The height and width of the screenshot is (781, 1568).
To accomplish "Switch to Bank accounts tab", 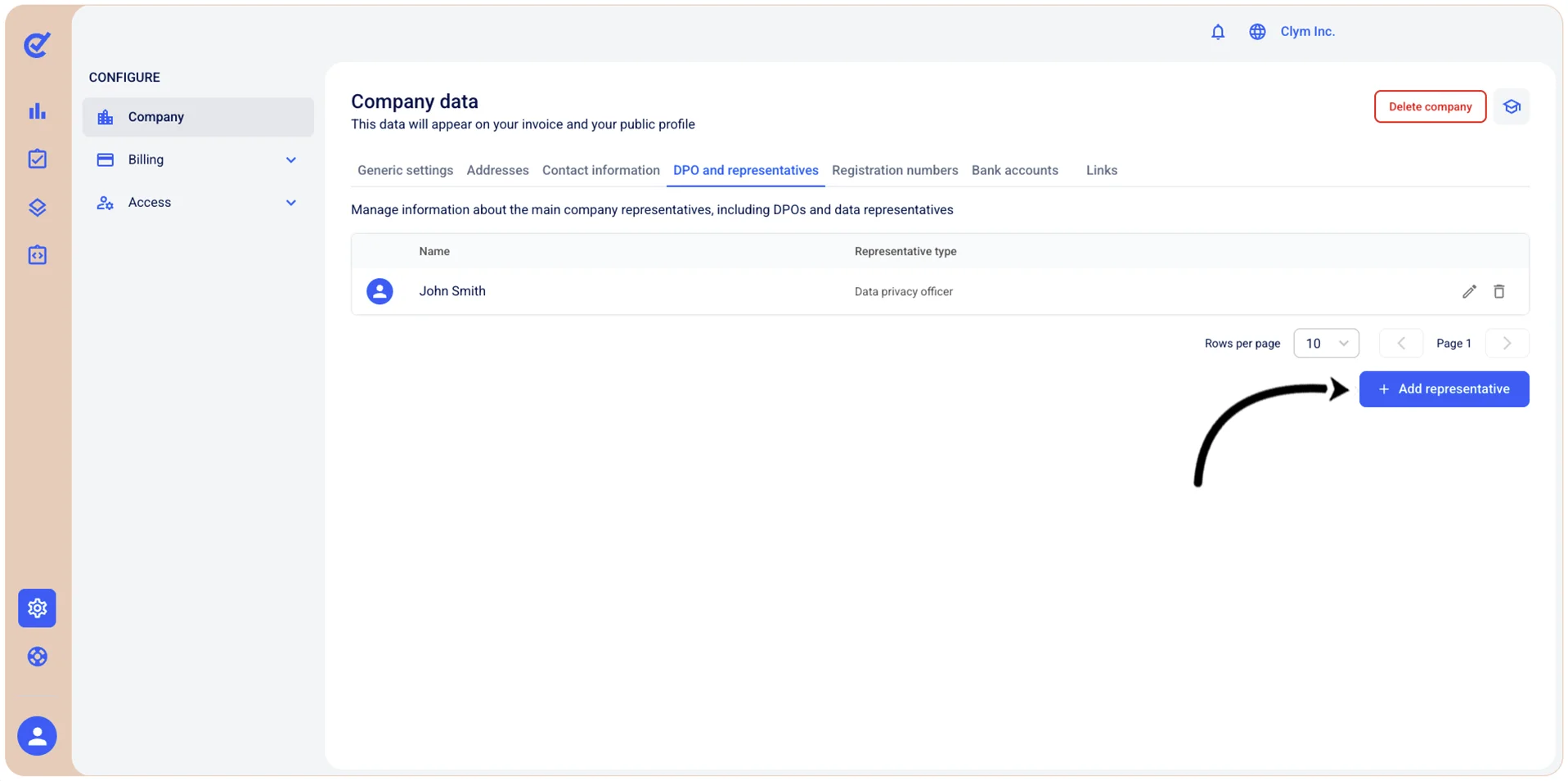I will point(1014,170).
